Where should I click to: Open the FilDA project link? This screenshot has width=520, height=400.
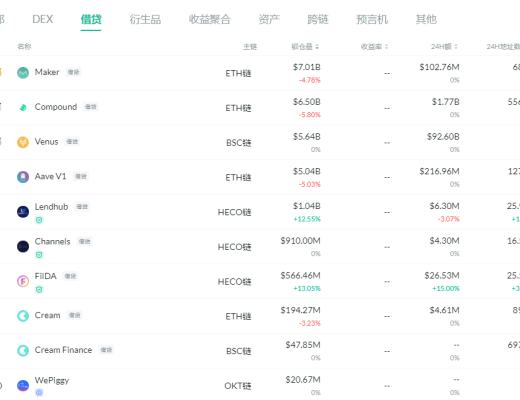point(46,276)
